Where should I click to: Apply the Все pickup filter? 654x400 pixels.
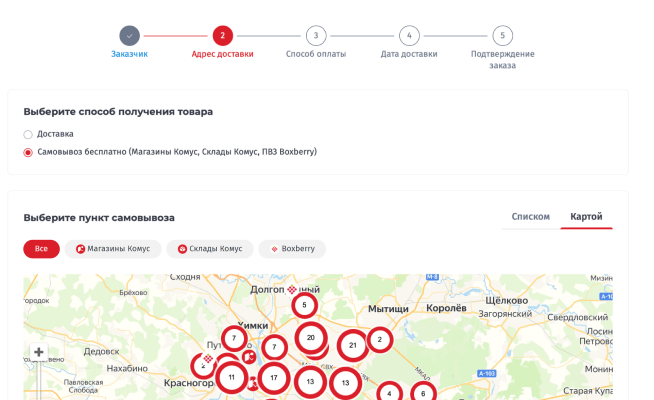(41, 249)
